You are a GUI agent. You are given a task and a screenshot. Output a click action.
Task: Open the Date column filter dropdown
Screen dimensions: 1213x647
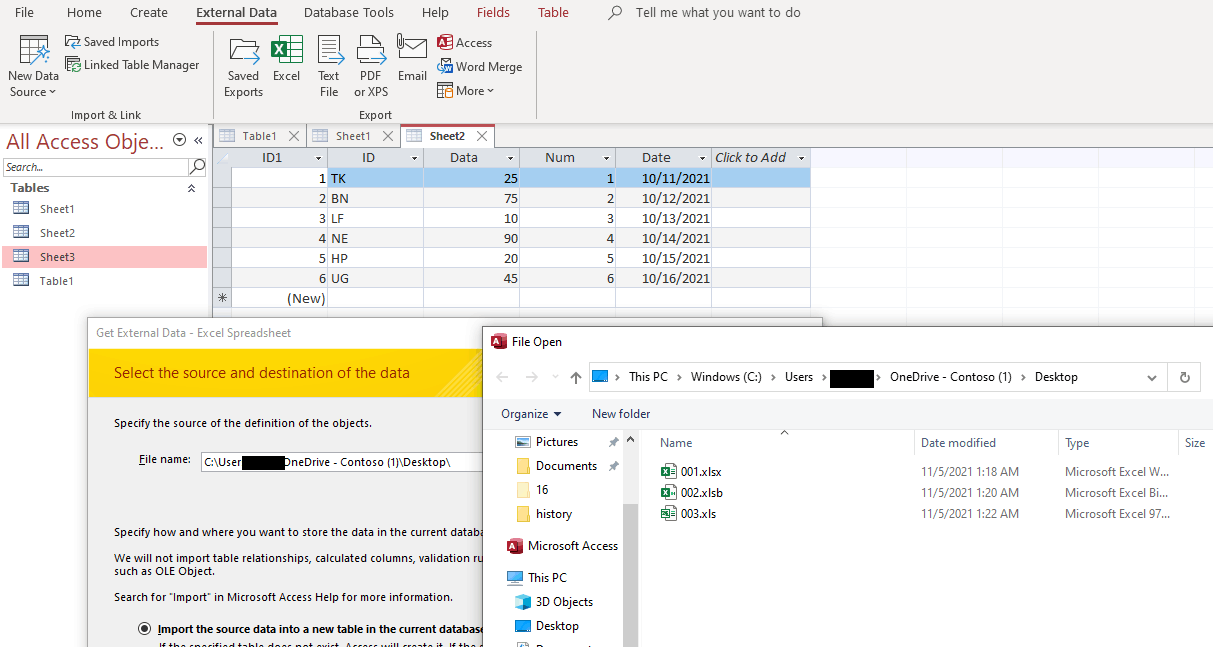pos(702,158)
